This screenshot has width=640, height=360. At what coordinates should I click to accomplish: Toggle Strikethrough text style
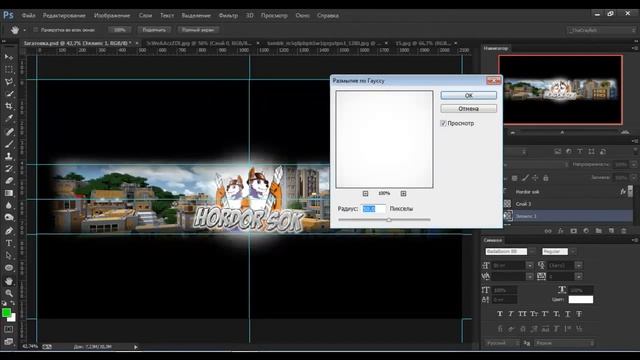[579, 314]
